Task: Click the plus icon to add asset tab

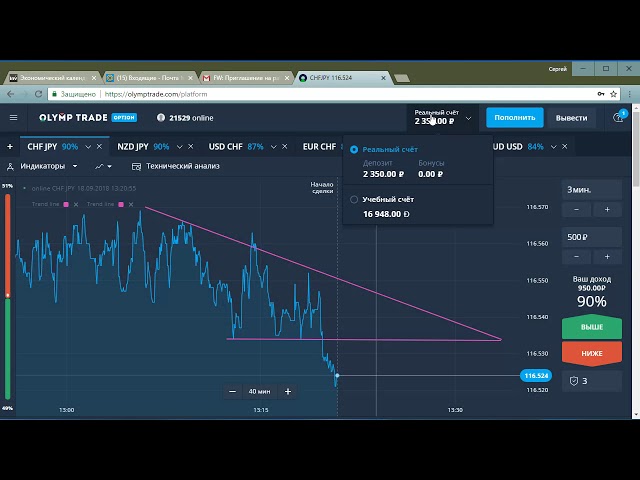Action: pos(10,146)
